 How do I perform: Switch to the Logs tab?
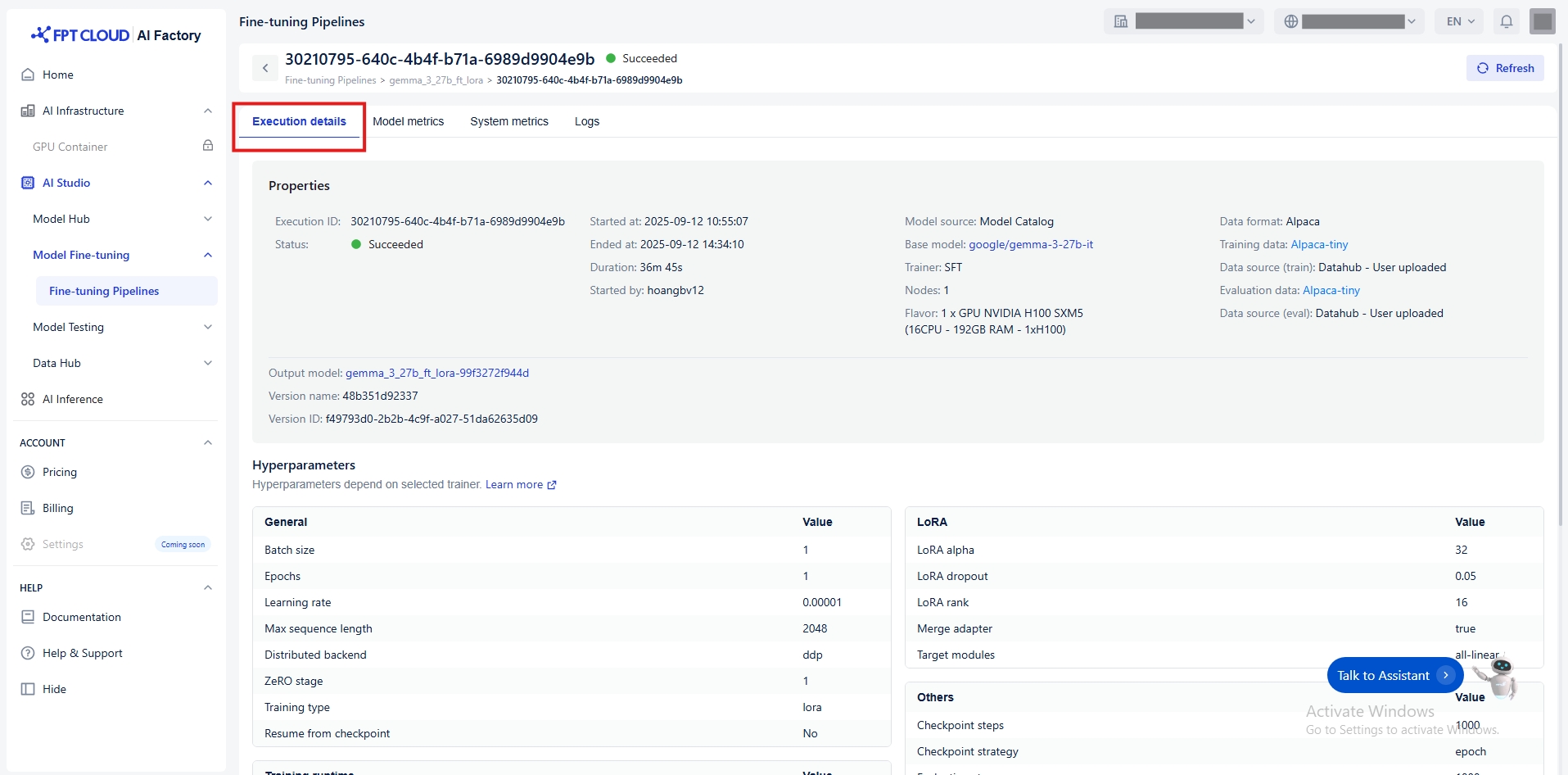[586, 121]
